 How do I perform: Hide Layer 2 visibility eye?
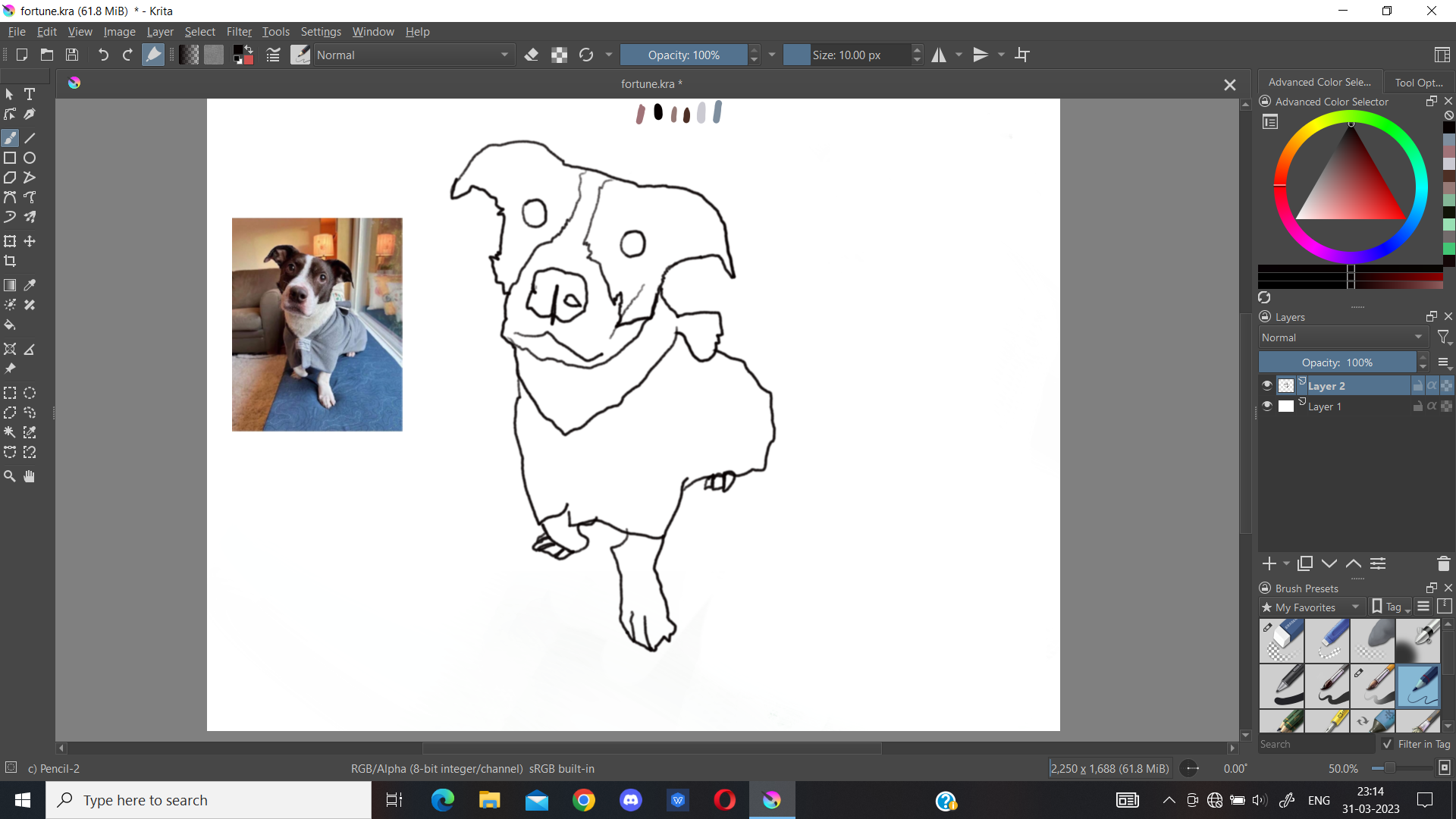(x=1266, y=385)
